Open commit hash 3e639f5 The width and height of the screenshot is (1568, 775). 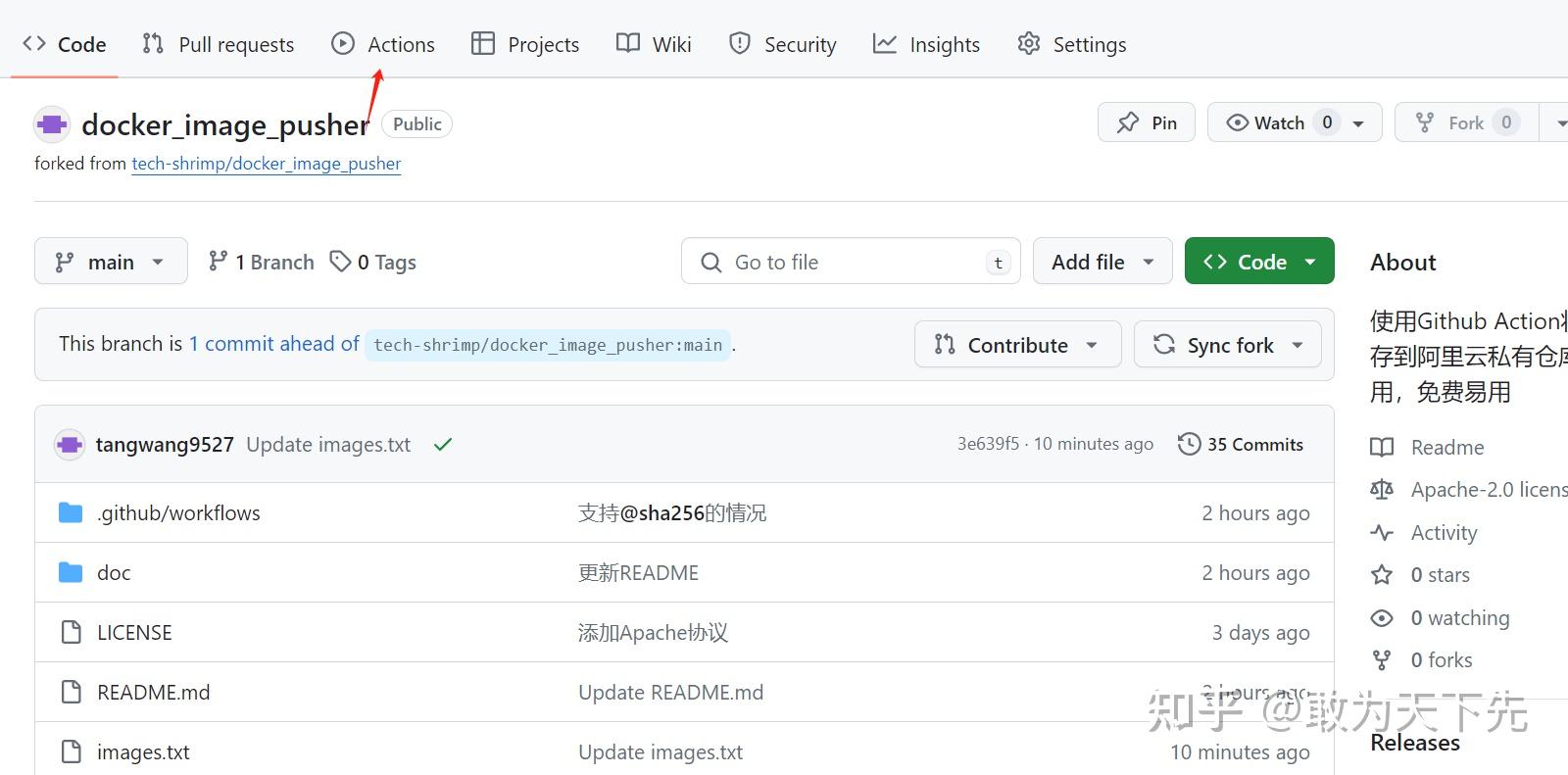click(x=988, y=444)
